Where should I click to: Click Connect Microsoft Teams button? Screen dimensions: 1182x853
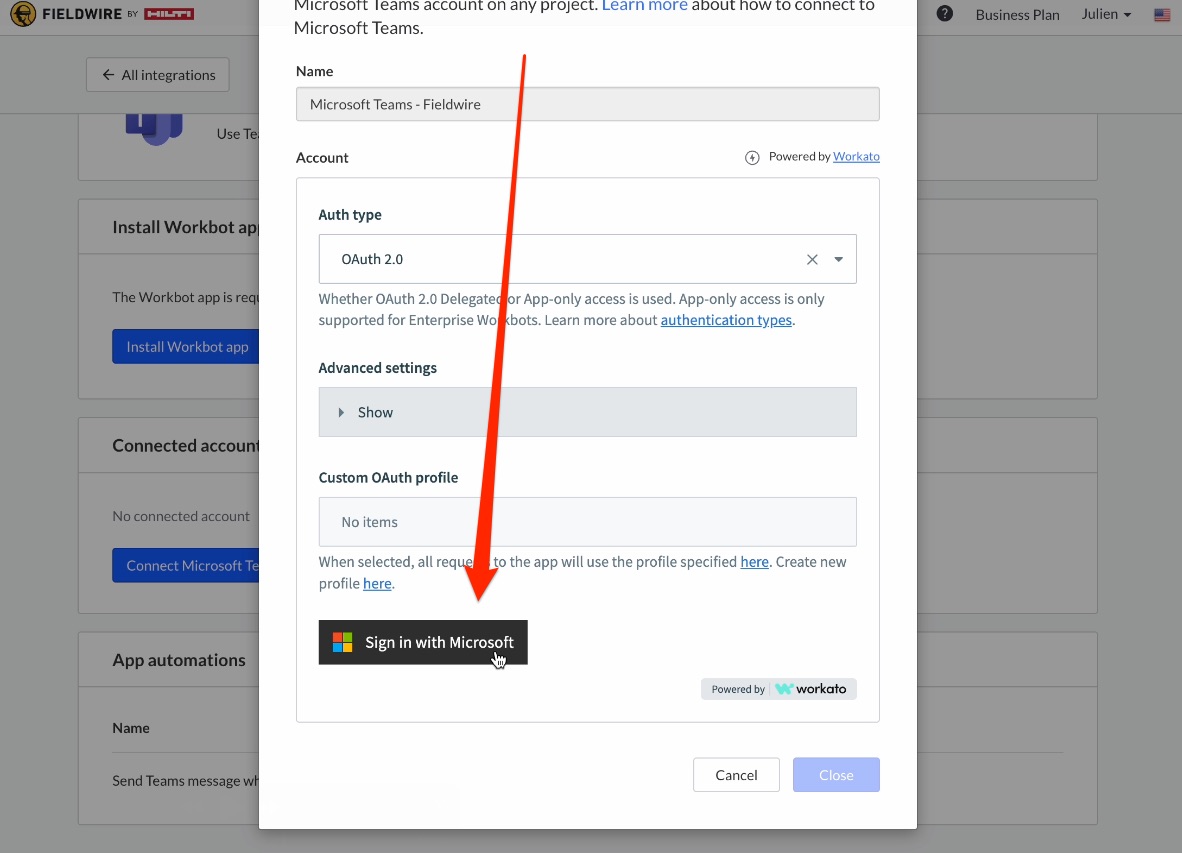click(x=186, y=565)
